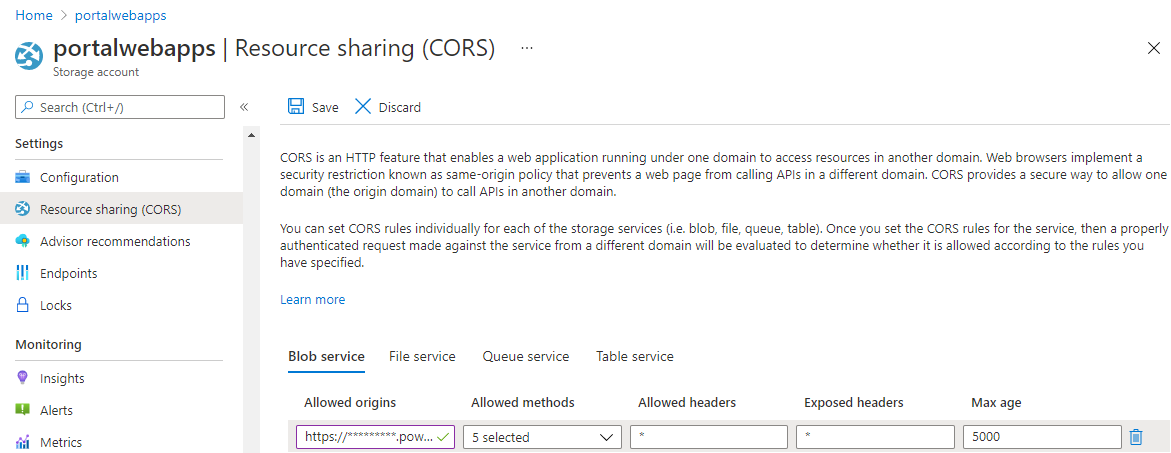The width and height of the screenshot is (1171, 453).
Task: Switch to the Queue service tab
Action: [526, 357]
